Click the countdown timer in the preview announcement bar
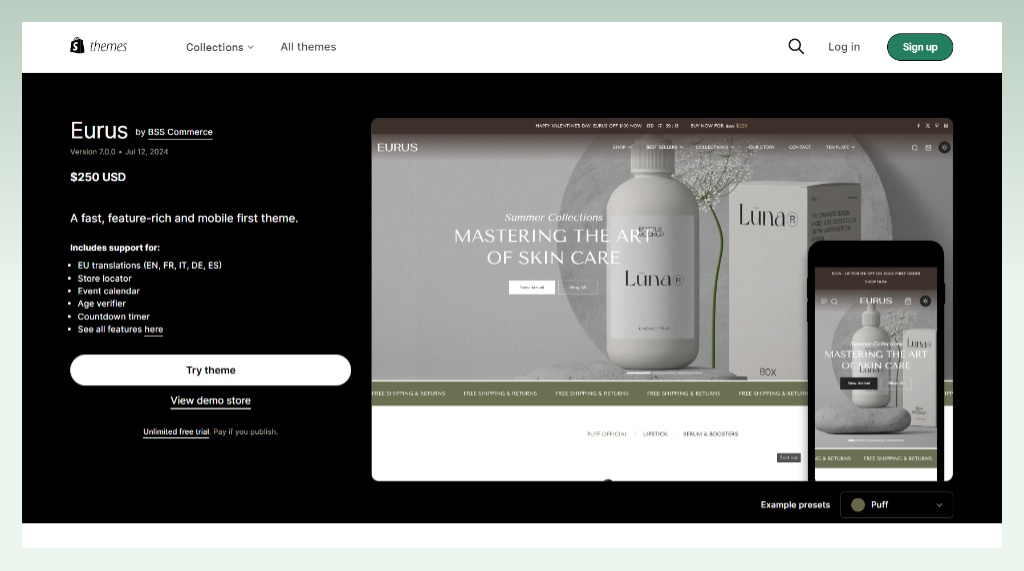This screenshot has height=571, width=1024. (x=663, y=125)
